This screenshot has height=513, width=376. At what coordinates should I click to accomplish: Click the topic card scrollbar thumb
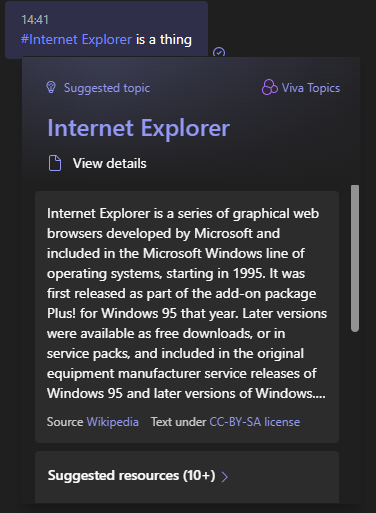355,258
